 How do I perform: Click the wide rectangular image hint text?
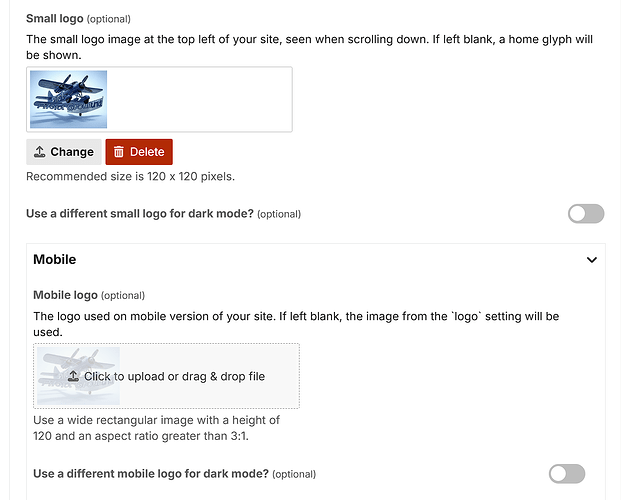click(156, 428)
